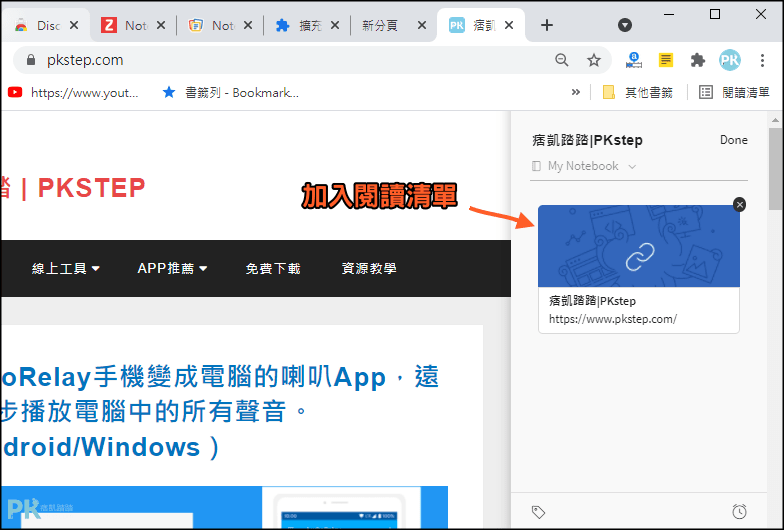Open the 書籤列 Bookmark bookmark
The image size is (784, 530).
pyautogui.click(x=231, y=92)
